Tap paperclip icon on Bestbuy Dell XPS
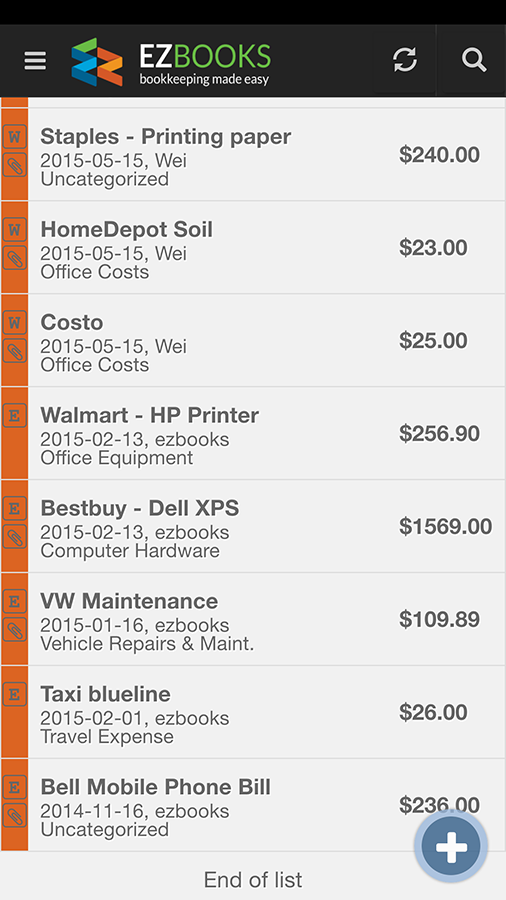Image resolution: width=506 pixels, height=900 pixels. pos(15,538)
